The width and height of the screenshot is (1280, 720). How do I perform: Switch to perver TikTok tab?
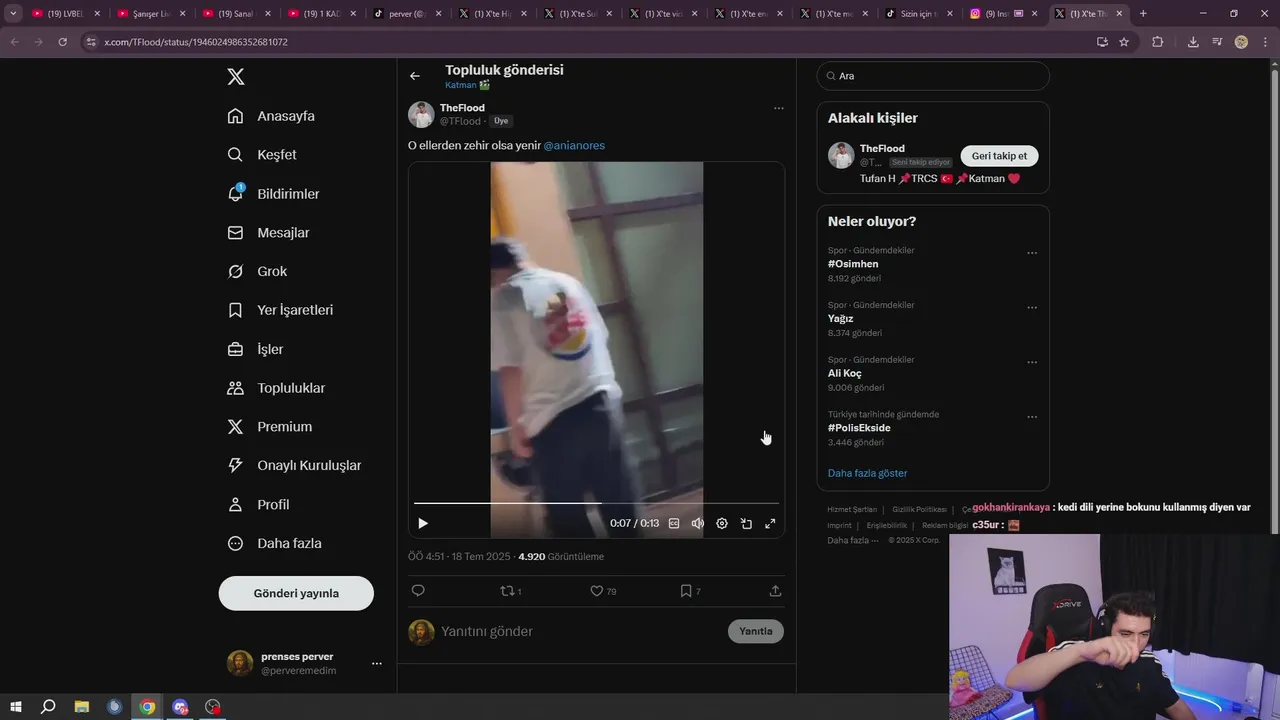point(407,14)
